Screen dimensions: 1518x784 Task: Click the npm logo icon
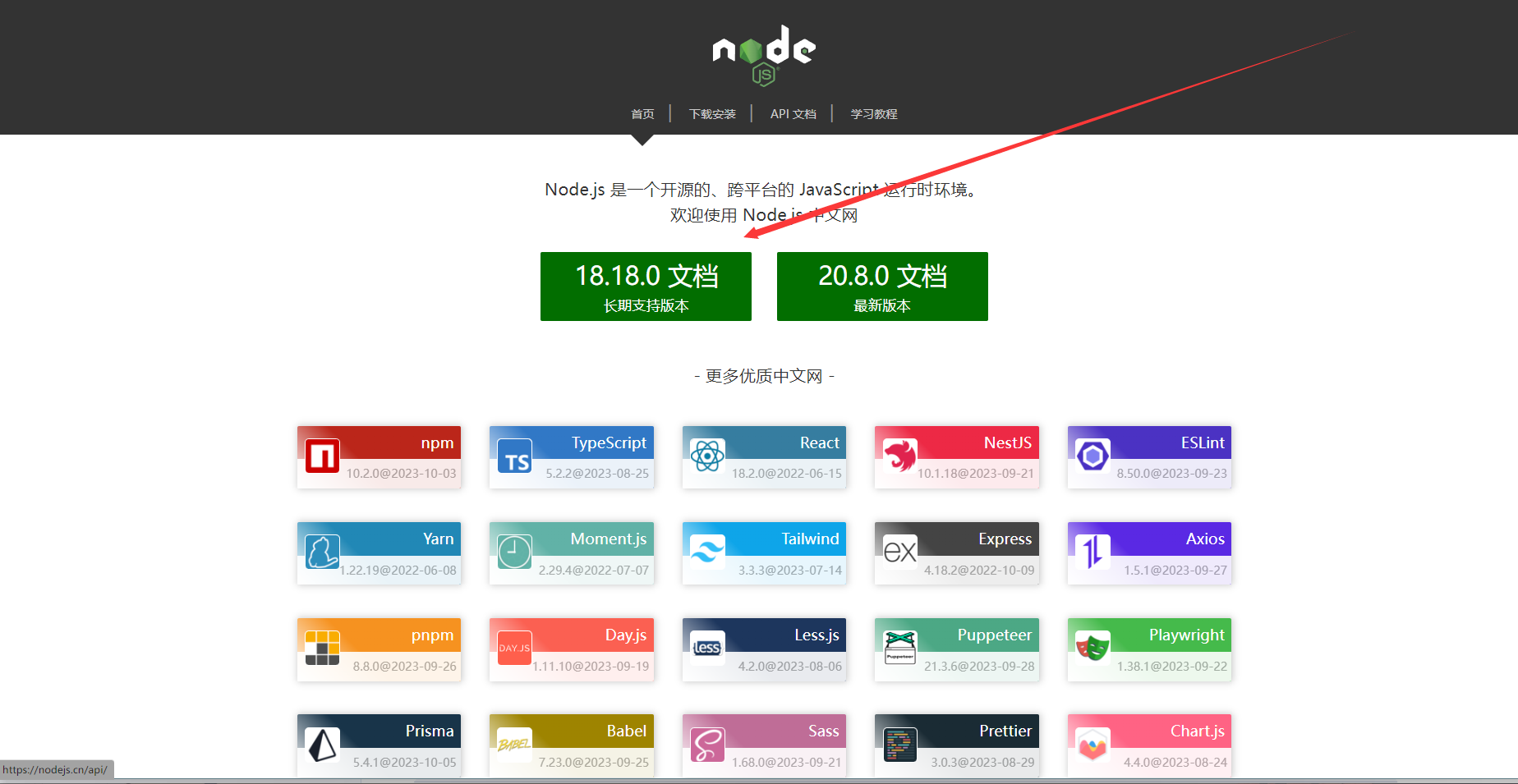pos(322,456)
